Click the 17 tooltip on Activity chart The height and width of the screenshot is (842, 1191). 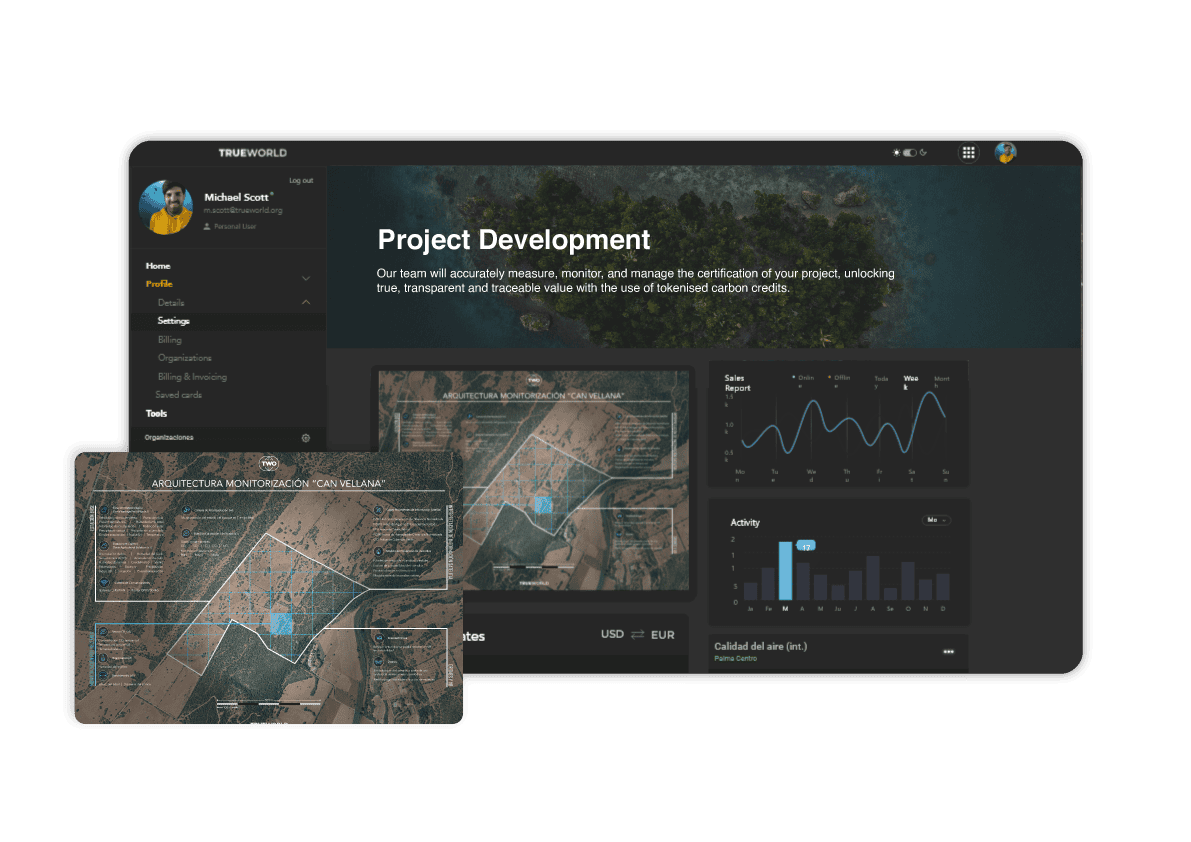click(x=806, y=547)
